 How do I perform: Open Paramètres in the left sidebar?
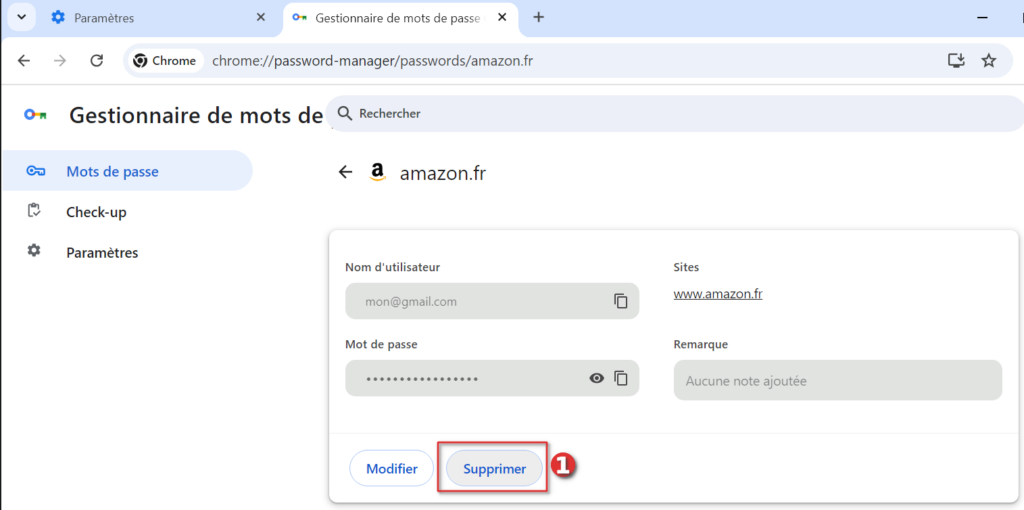click(102, 252)
